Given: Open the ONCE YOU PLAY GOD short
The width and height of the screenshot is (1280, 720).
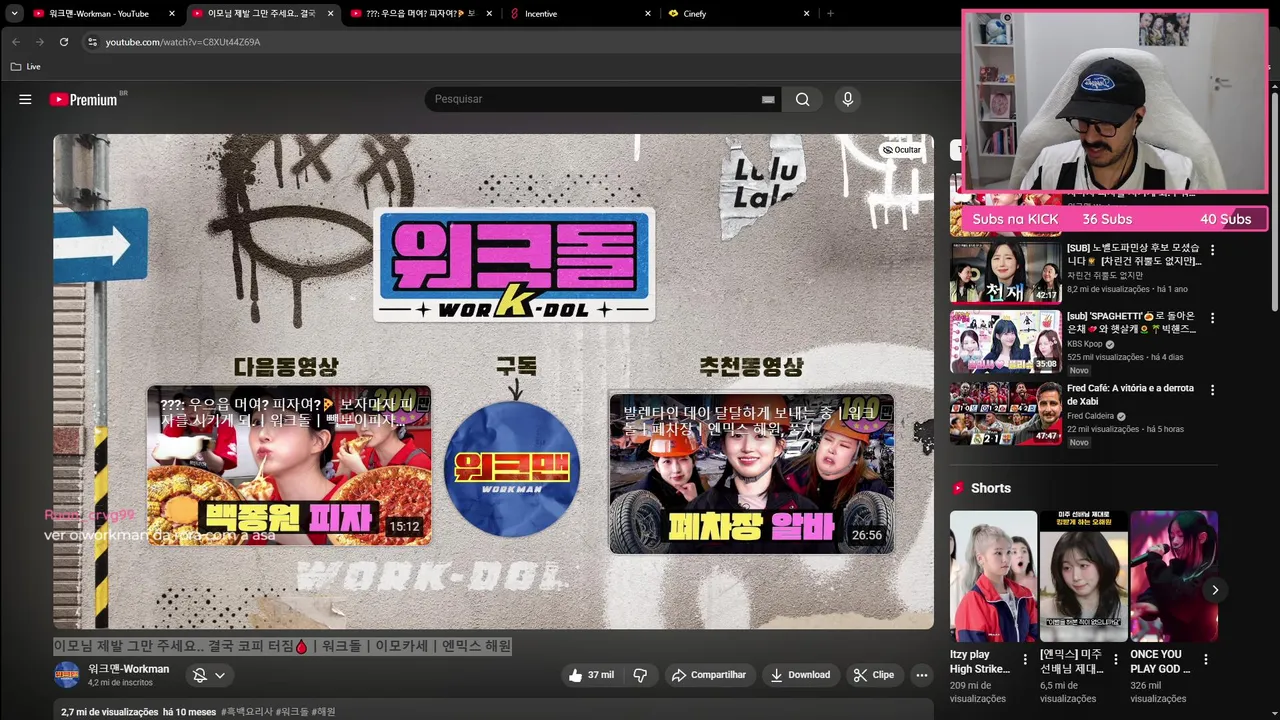Looking at the screenshot, I should 1174,576.
